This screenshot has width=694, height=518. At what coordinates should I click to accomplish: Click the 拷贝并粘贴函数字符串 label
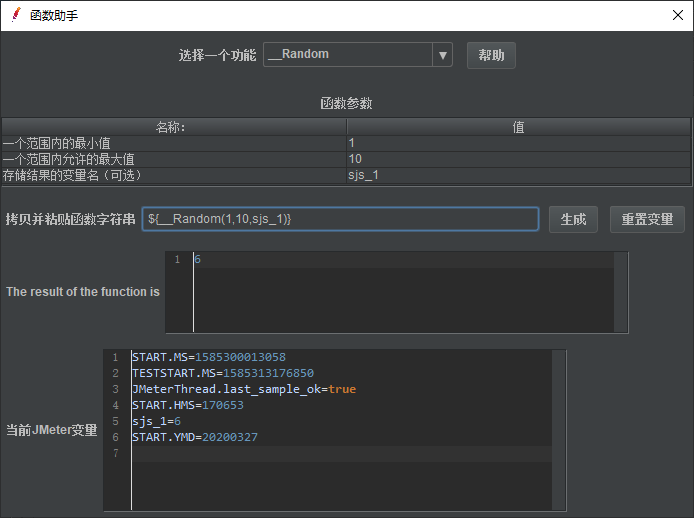70,219
